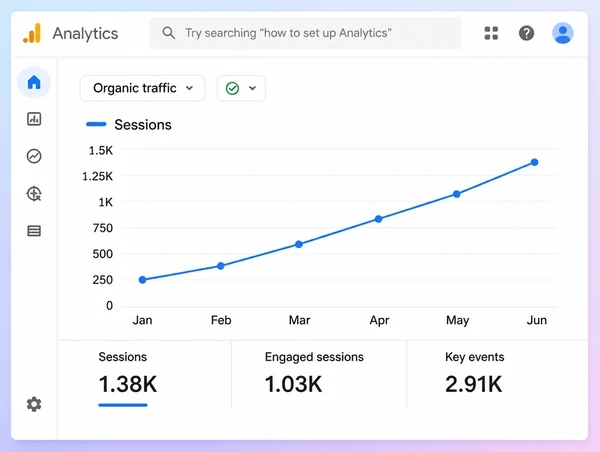The image size is (600, 452).
Task: Click the Analytics title text
Action: click(85, 34)
